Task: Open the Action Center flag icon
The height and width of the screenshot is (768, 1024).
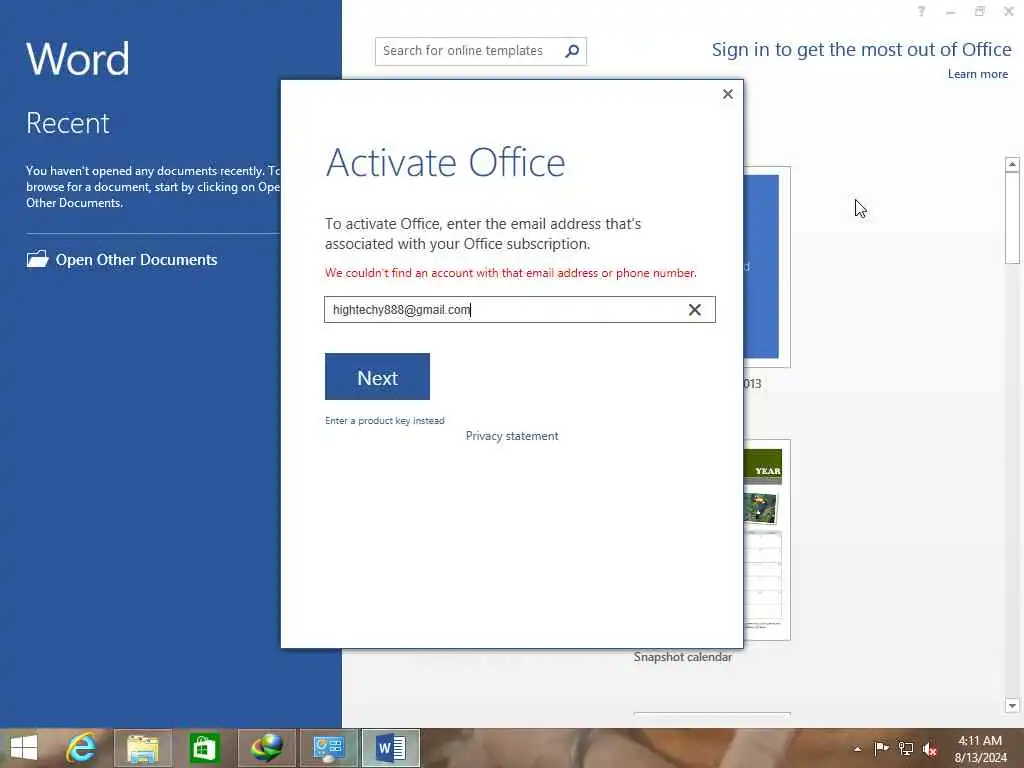Action: coord(881,748)
